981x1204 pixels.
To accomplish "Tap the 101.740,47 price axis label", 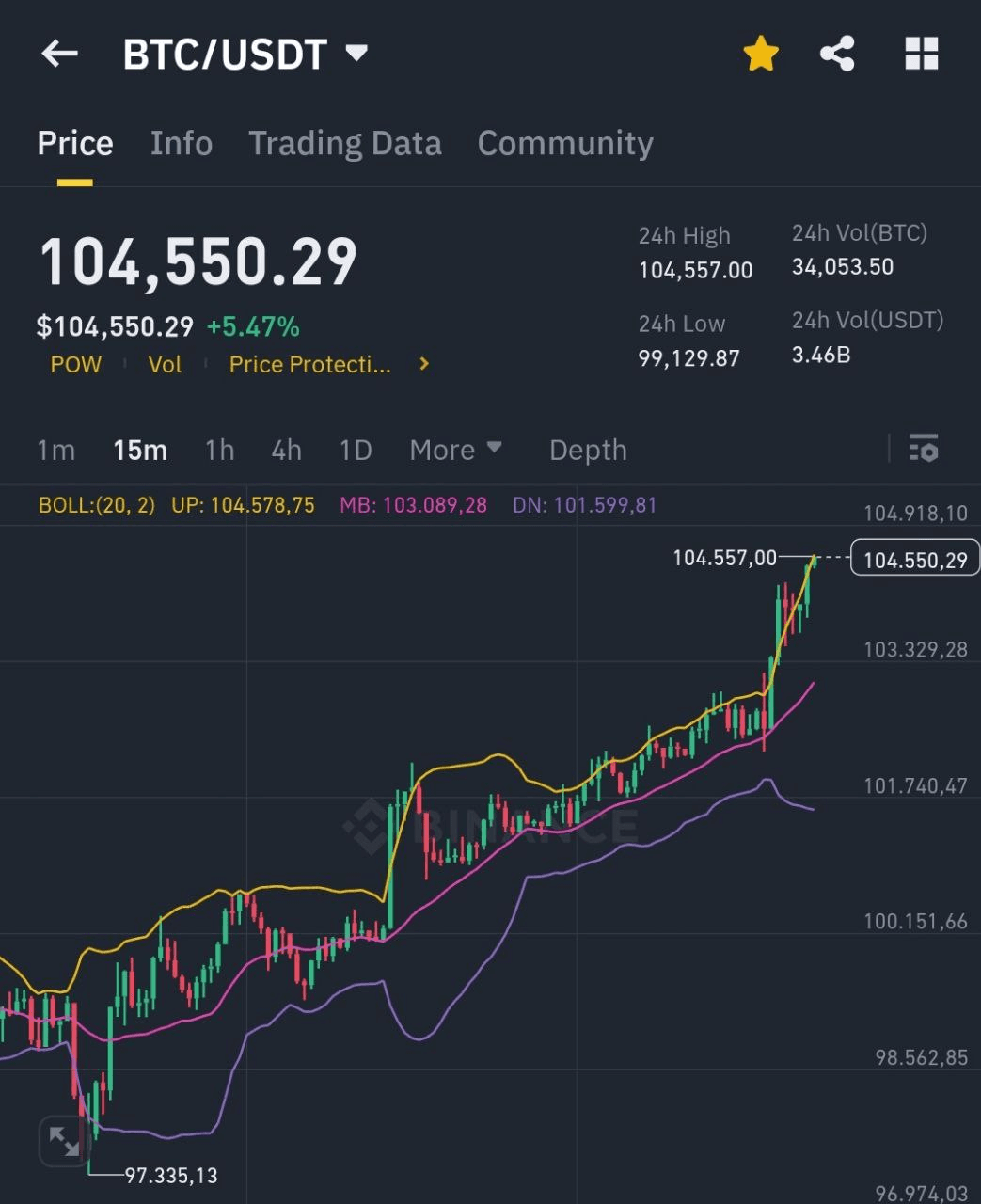I will 915,785.
